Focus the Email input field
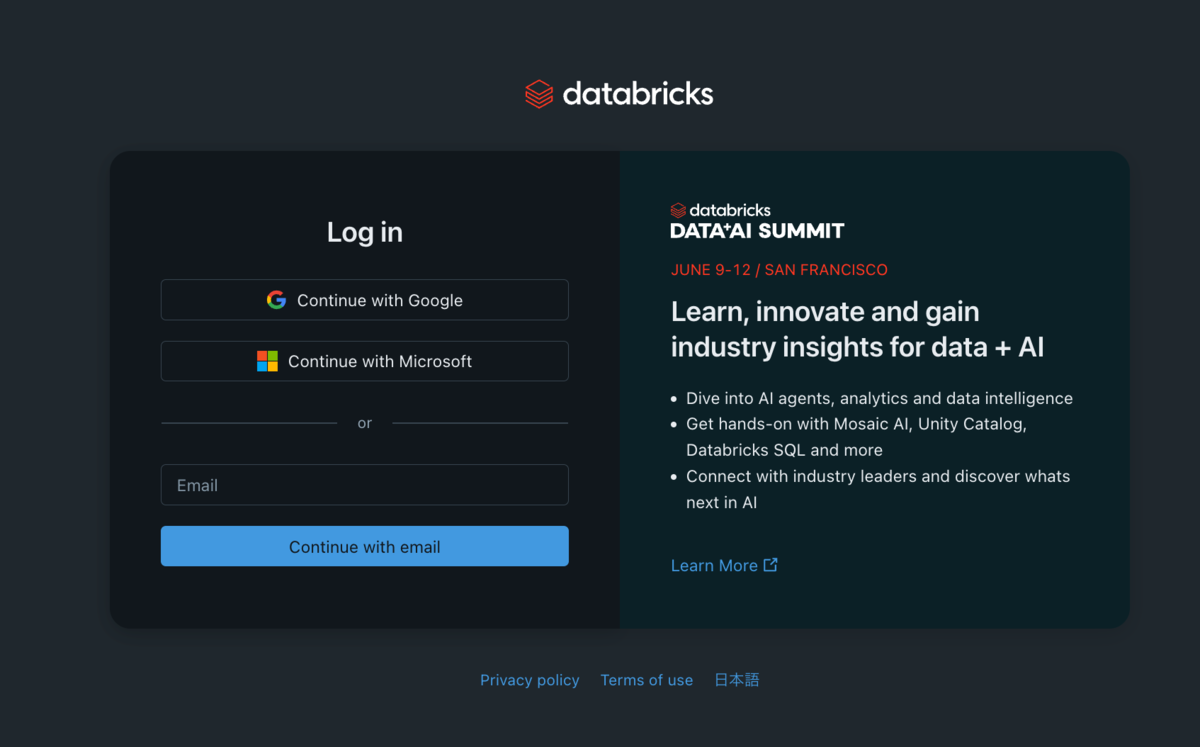The height and width of the screenshot is (747, 1200). coord(365,485)
